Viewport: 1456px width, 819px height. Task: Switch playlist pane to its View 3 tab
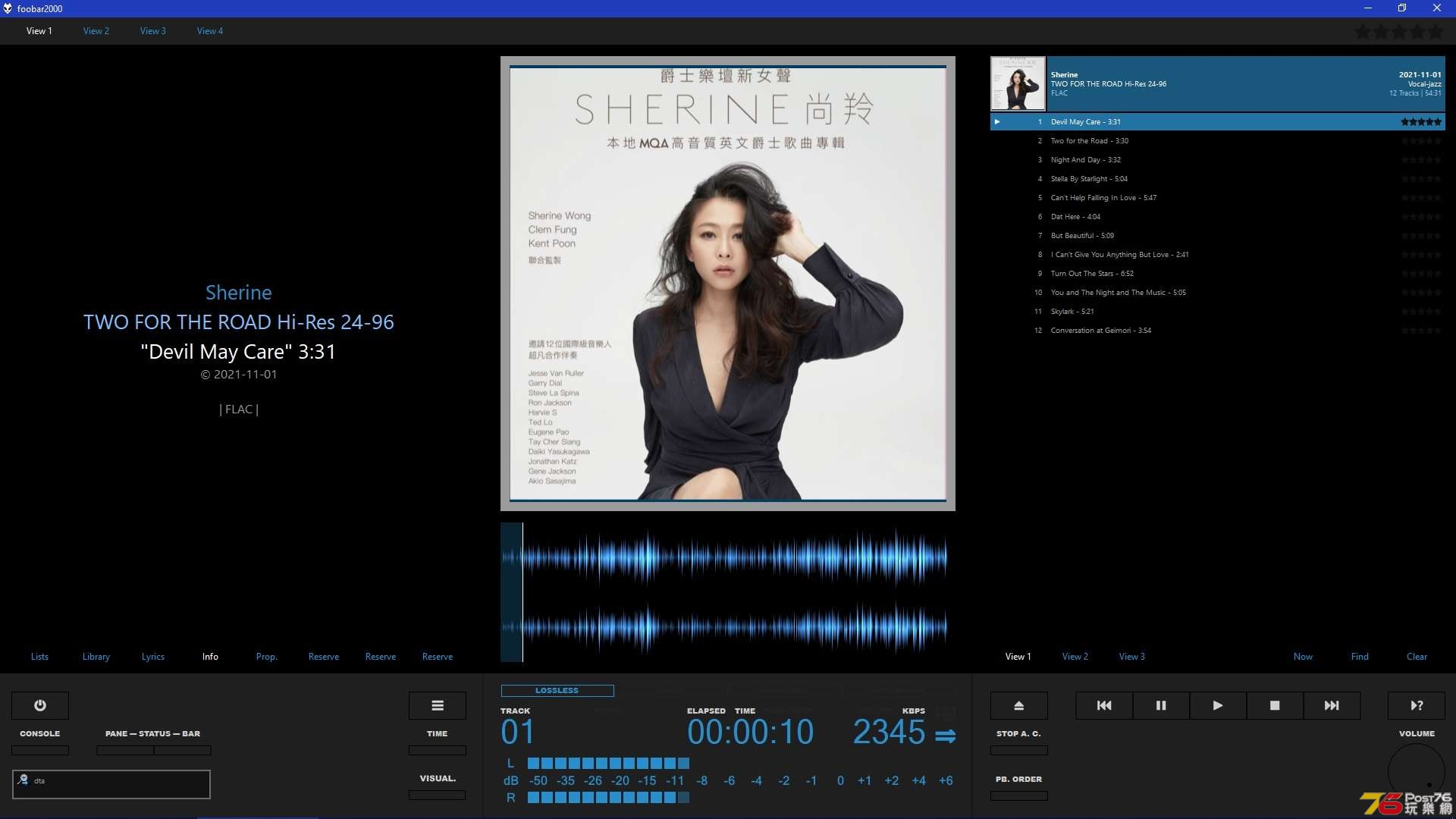pyautogui.click(x=1132, y=657)
